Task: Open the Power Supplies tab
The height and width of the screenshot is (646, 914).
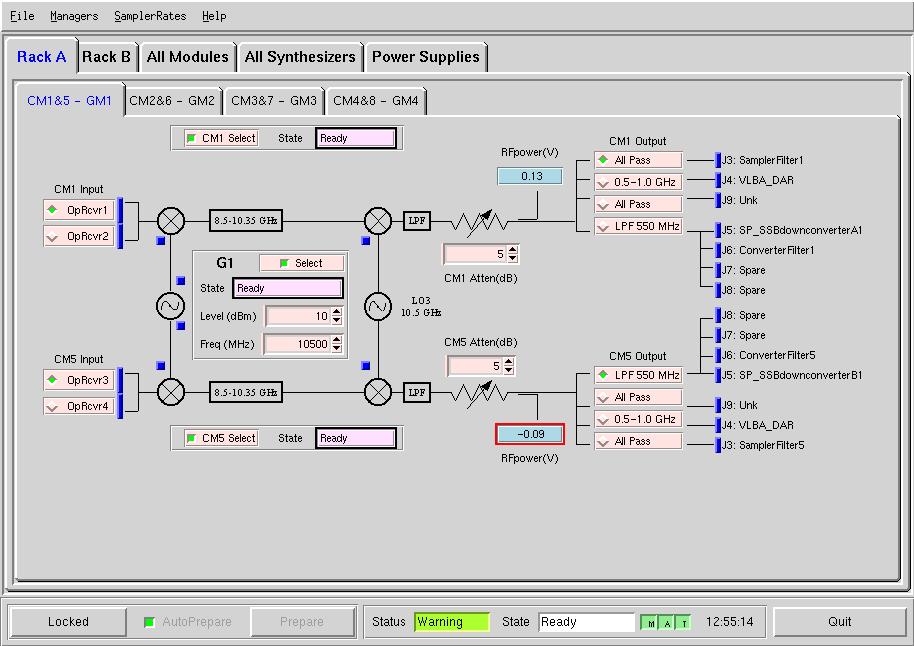Action: tap(426, 57)
